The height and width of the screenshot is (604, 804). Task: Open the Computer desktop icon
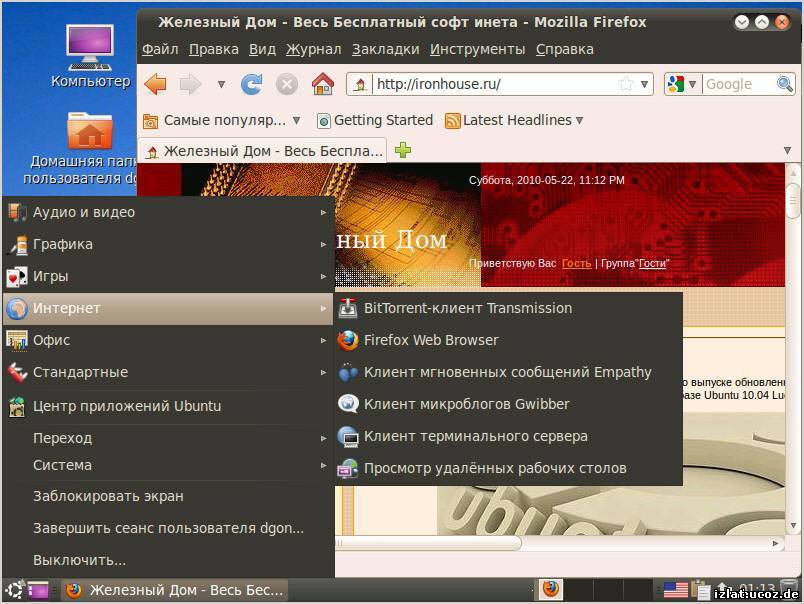[x=90, y=56]
